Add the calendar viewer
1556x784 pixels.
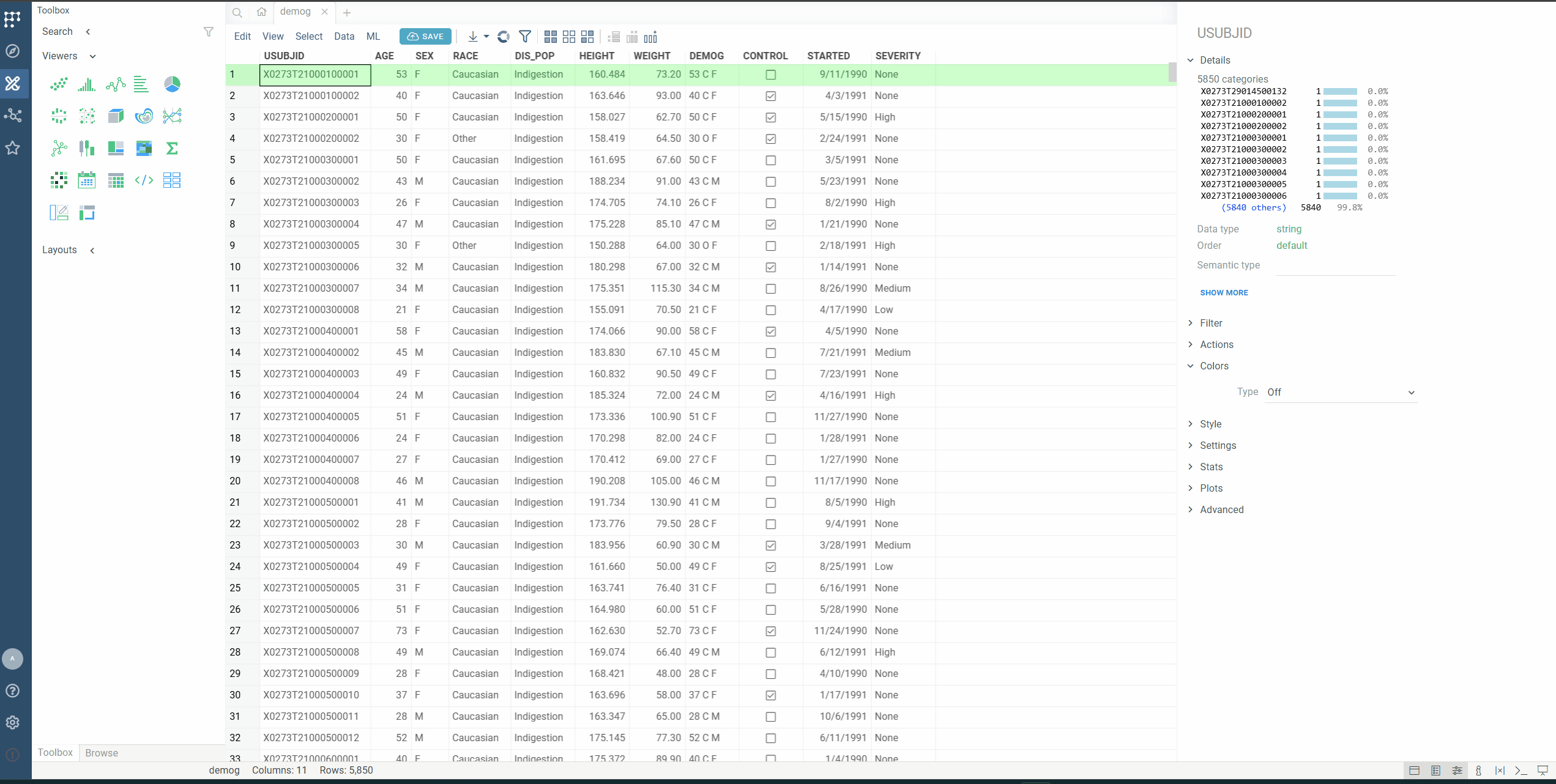pyautogui.click(x=87, y=180)
